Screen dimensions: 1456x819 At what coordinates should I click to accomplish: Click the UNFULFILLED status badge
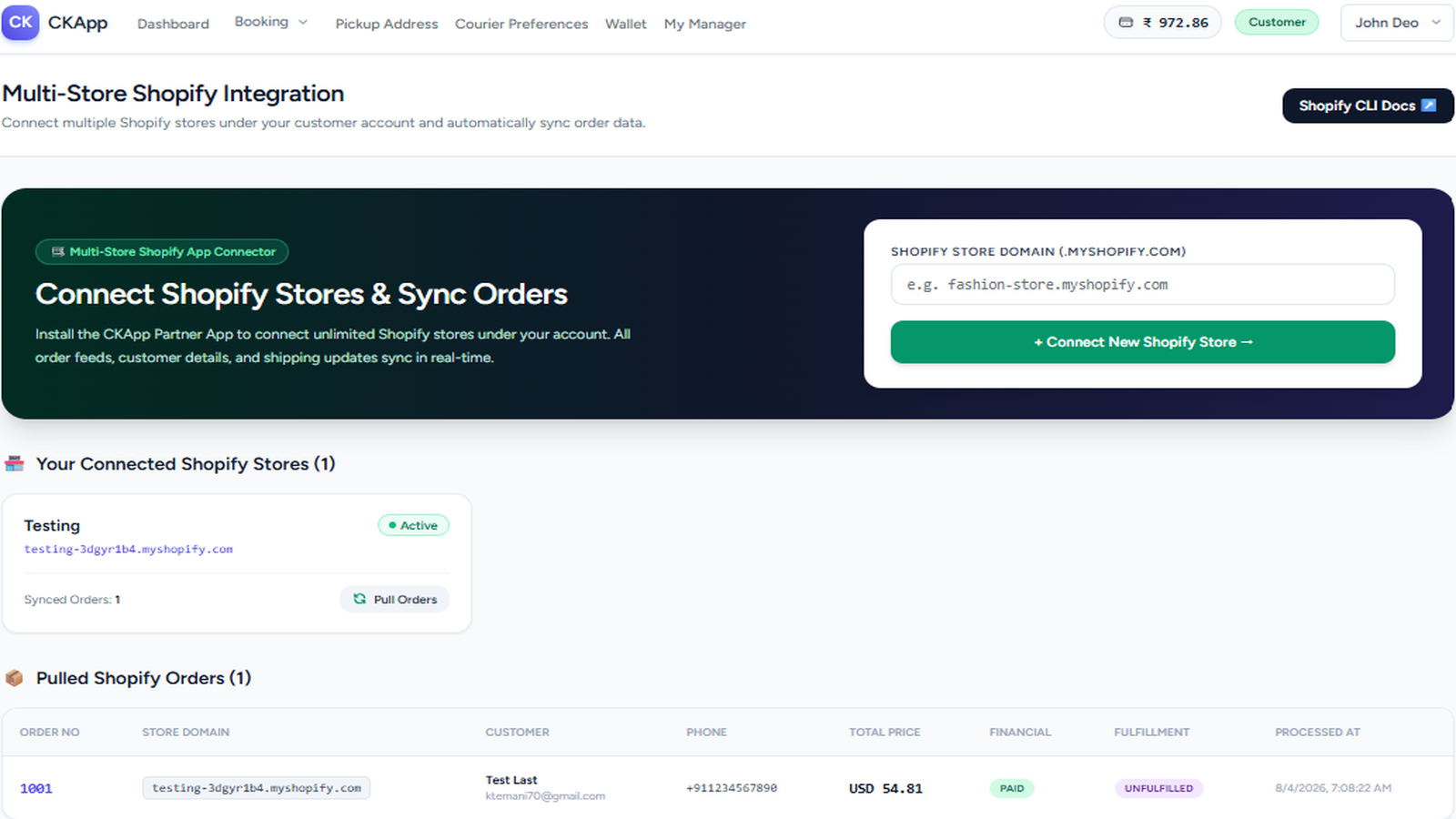[1158, 788]
